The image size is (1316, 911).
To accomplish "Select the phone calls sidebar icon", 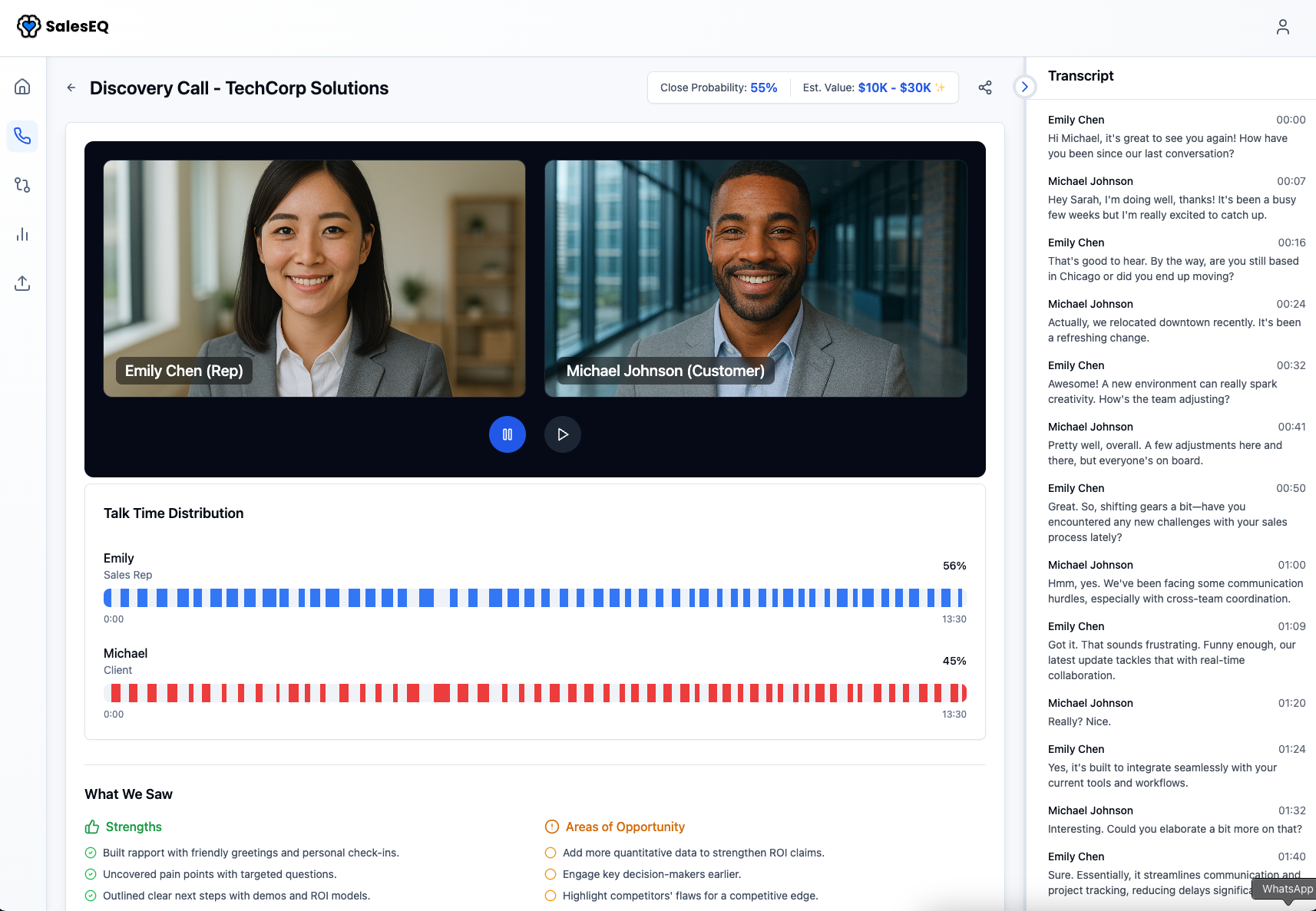I will (x=22, y=136).
